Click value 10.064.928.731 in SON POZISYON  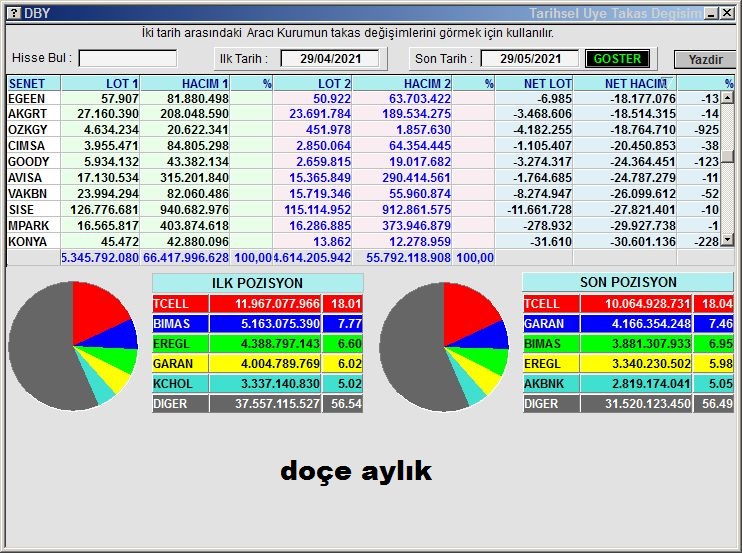[x=647, y=304]
